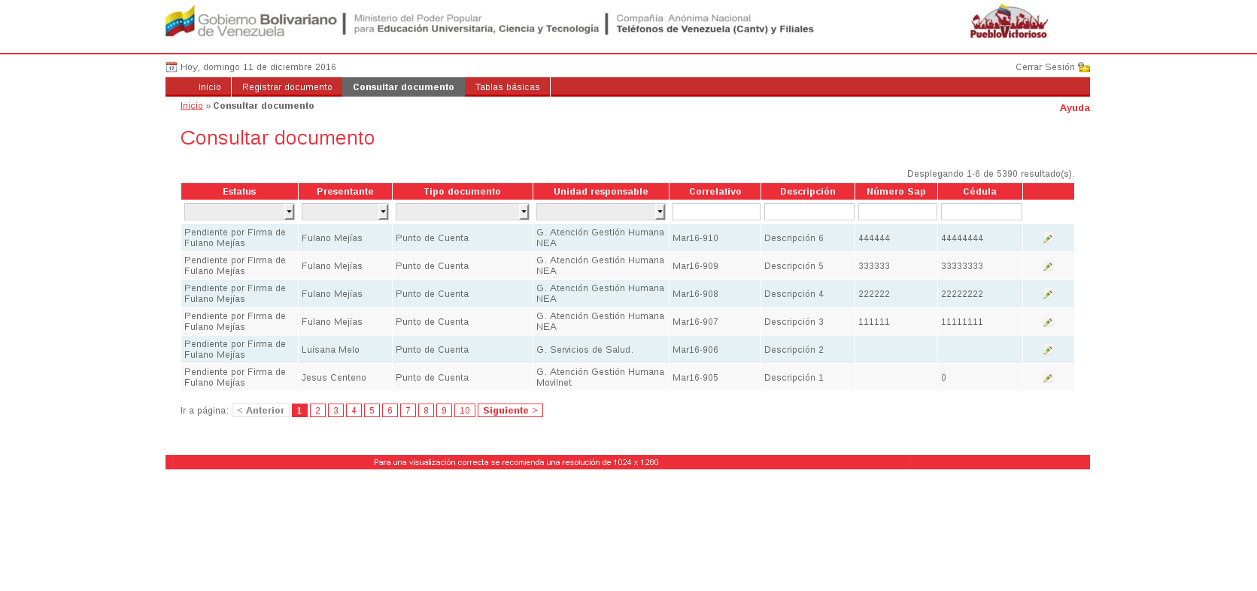Click the Correlativo filter text field
1257x591 pixels.
(x=715, y=212)
